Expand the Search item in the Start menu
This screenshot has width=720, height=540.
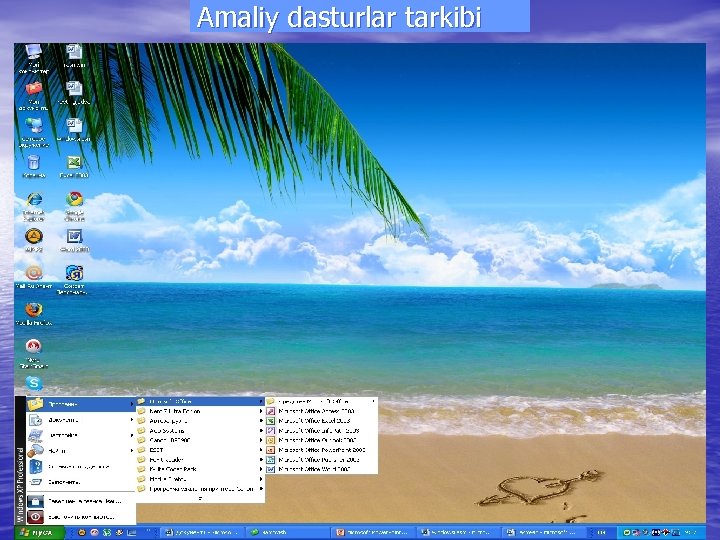[81, 451]
